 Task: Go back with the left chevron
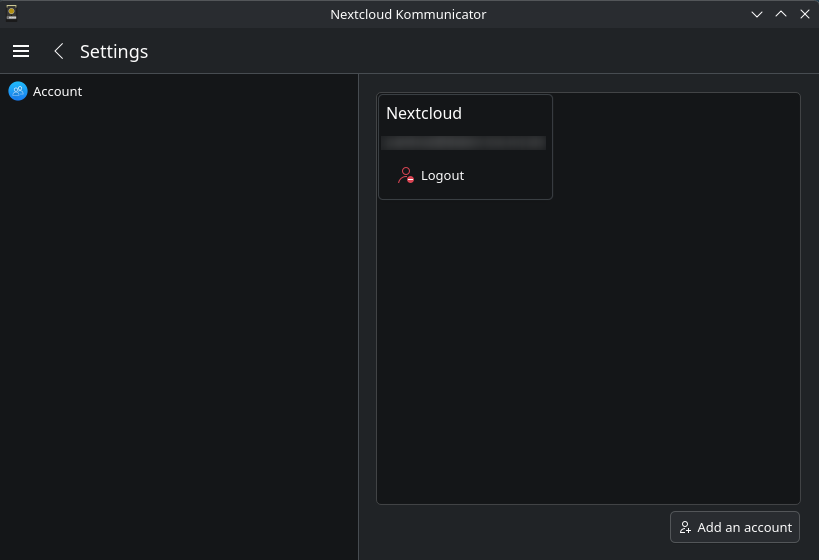[58, 51]
